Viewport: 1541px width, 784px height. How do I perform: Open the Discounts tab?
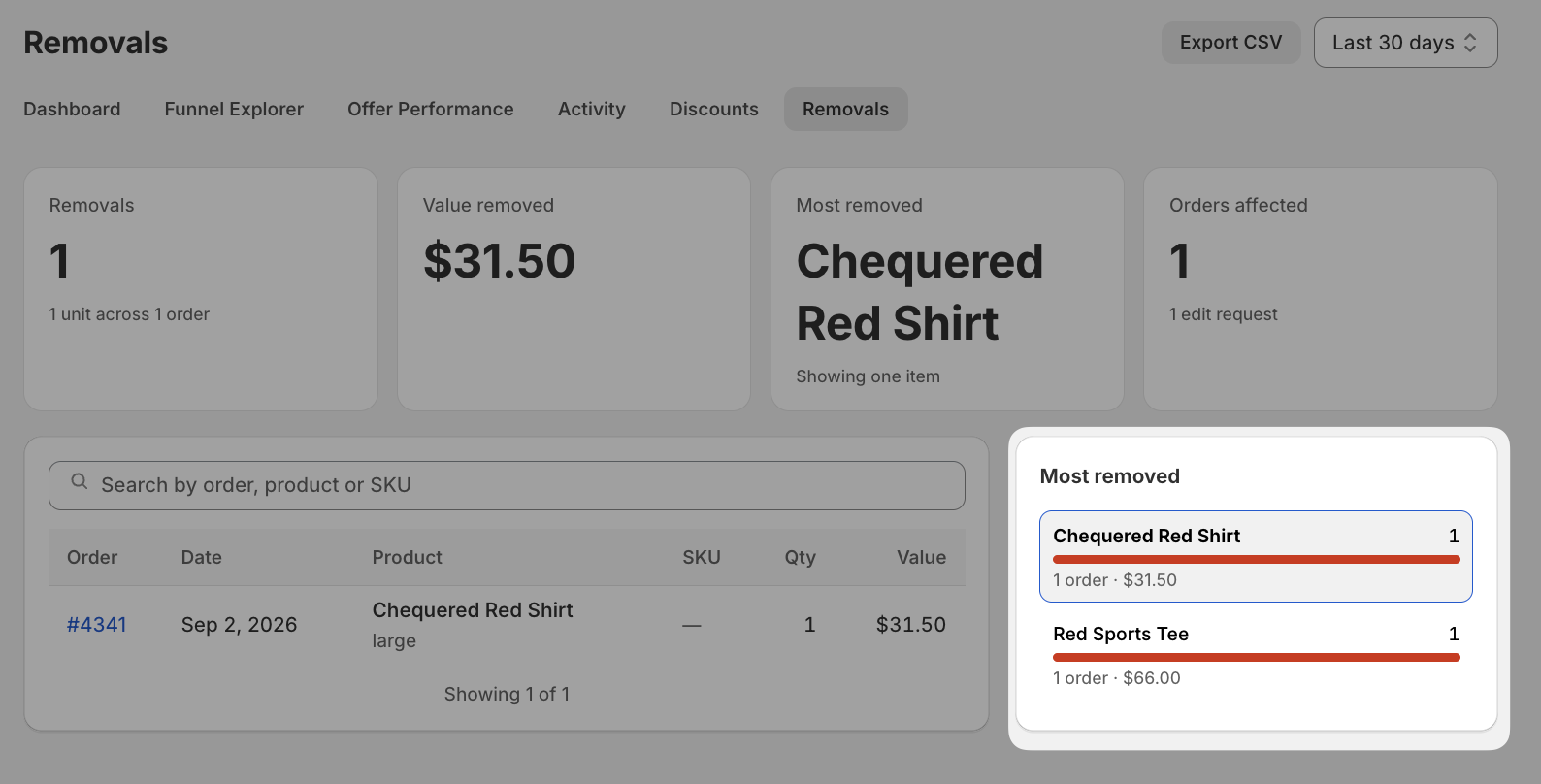(x=713, y=109)
